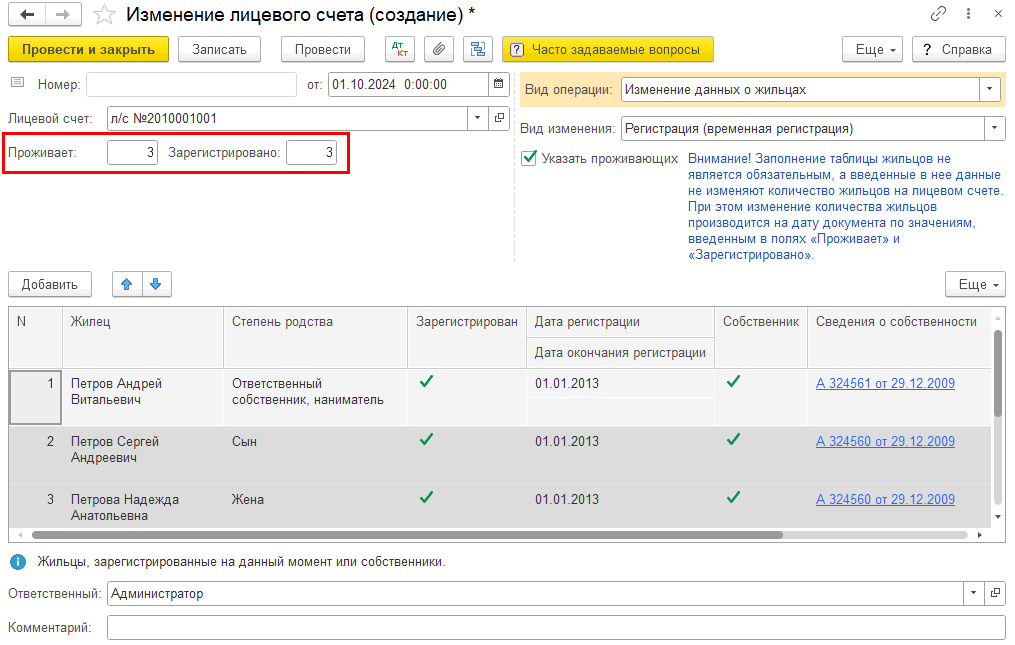The image size is (1015, 645).
Task: Toggle the Указать проживающих checkbox
Action: (529, 158)
